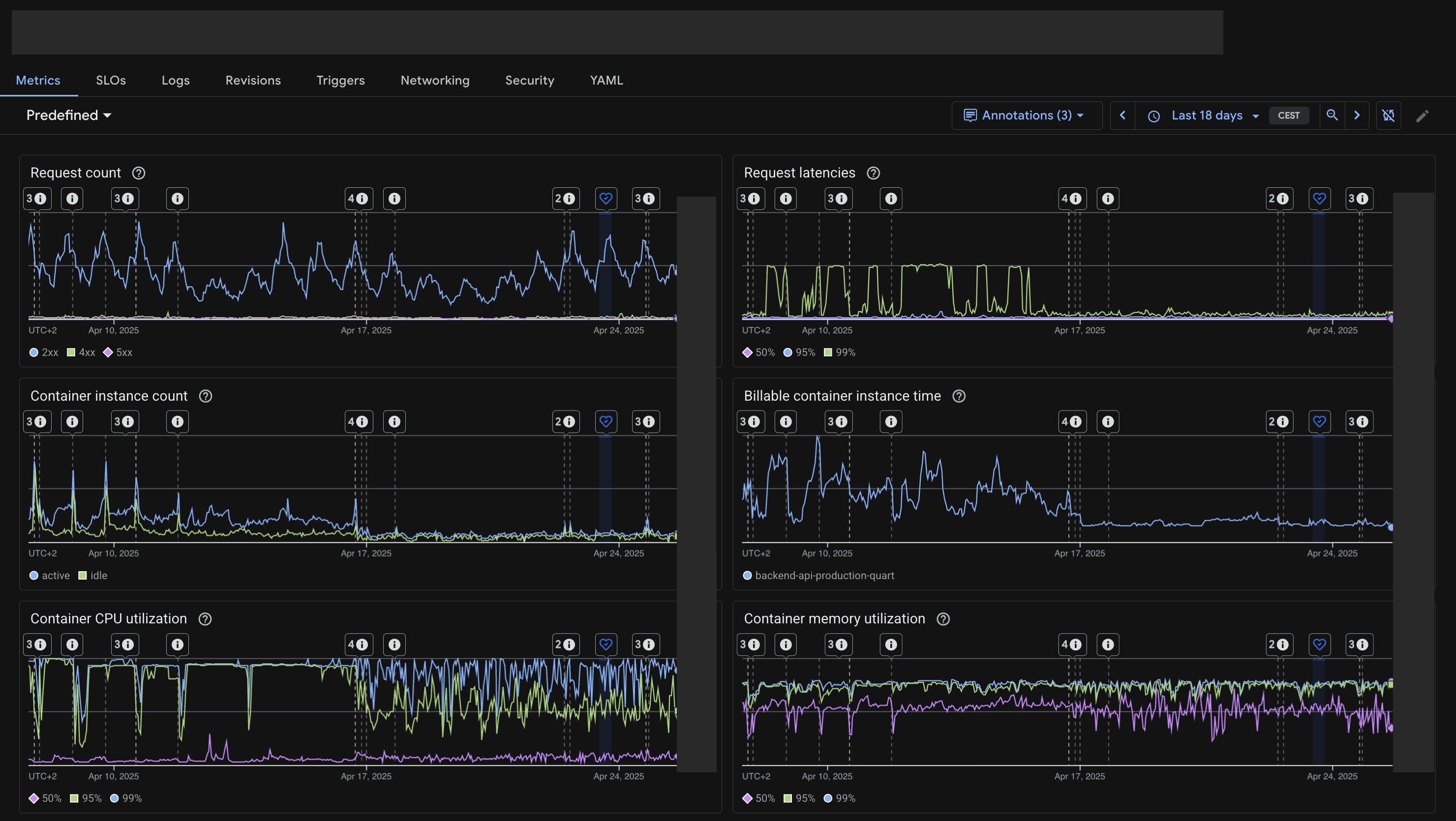The width and height of the screenshot is (1456, 821).
Task: Click the CEST timezone button
Action: pyautogui.click(x=1288, y=115)
